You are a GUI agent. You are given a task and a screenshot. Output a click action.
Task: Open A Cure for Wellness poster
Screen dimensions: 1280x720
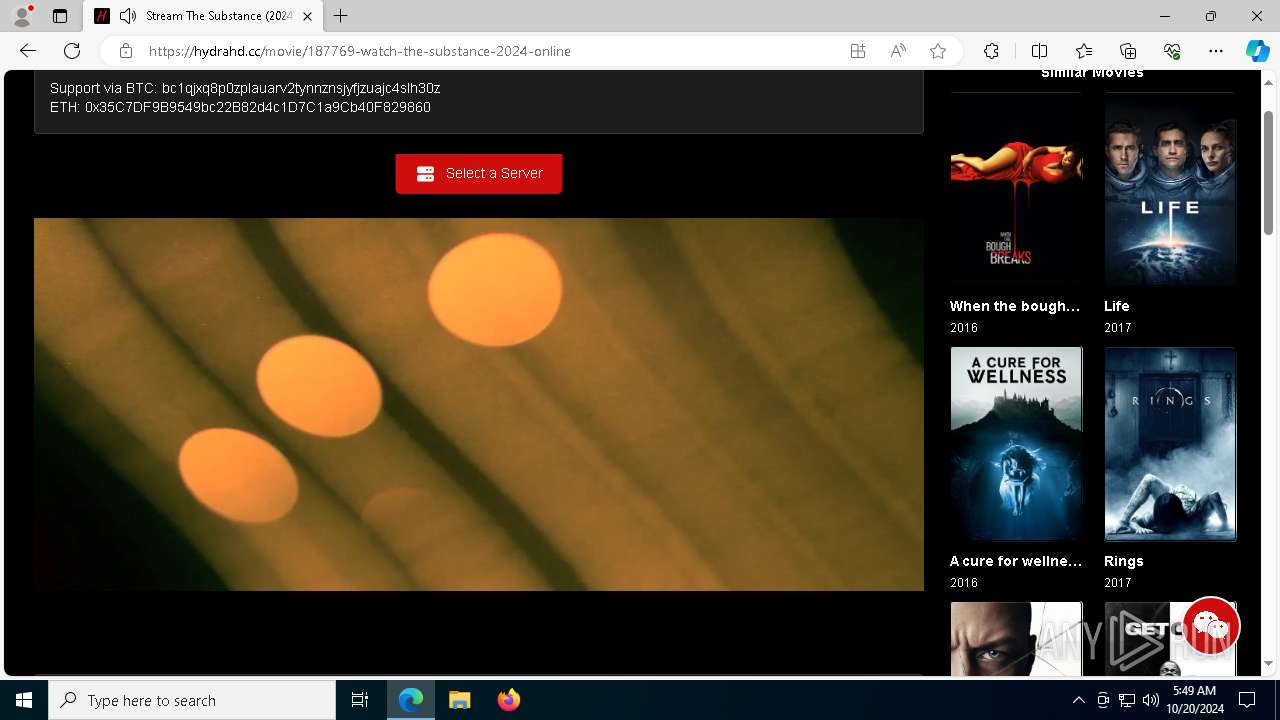tap(1016, 444)
